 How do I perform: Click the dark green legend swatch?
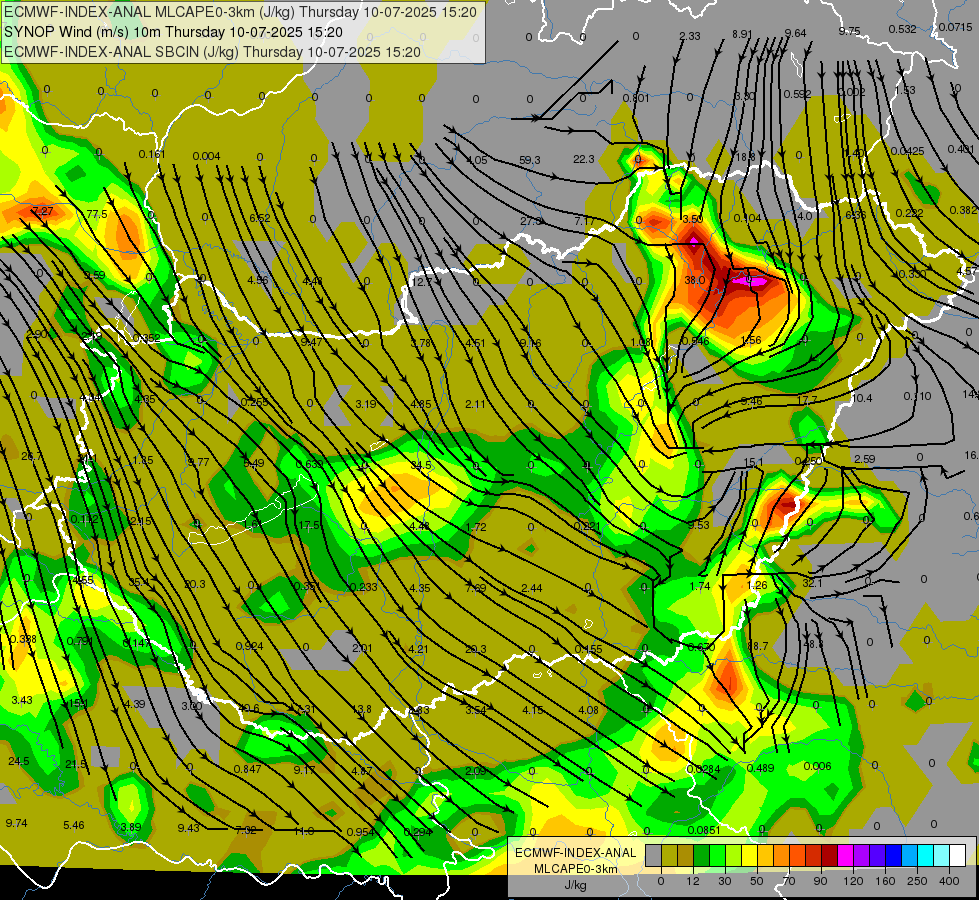click(x=701, y=856)
